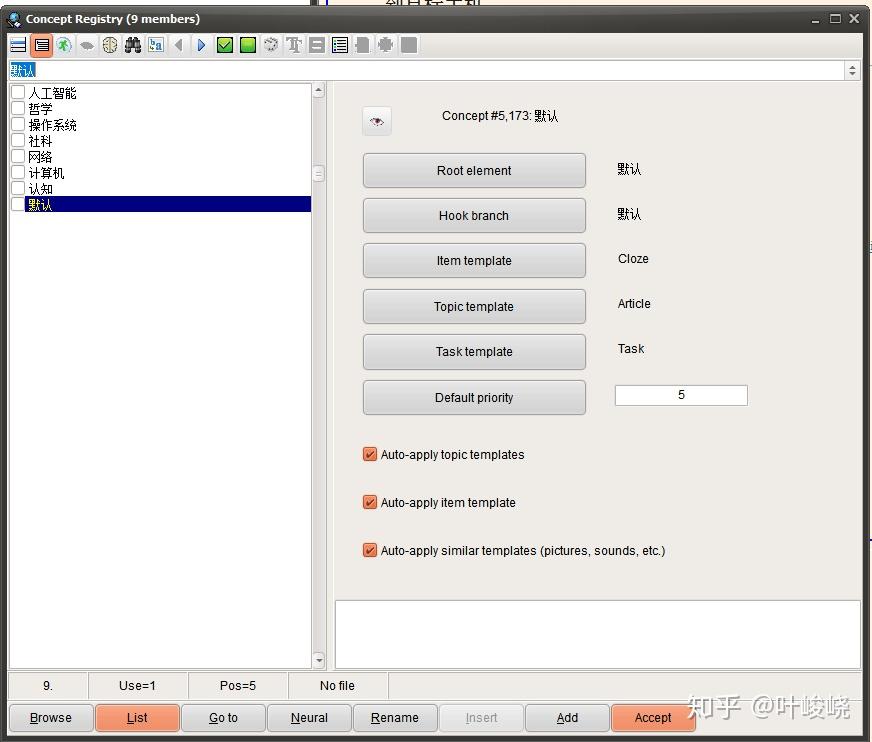Tick the checkbox next to 计算机
872x742 pixels.
(18, 172)
